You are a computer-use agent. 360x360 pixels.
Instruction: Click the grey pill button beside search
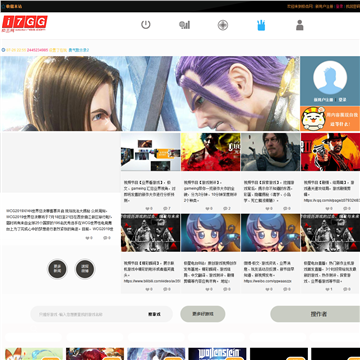(x=203, y=314)
